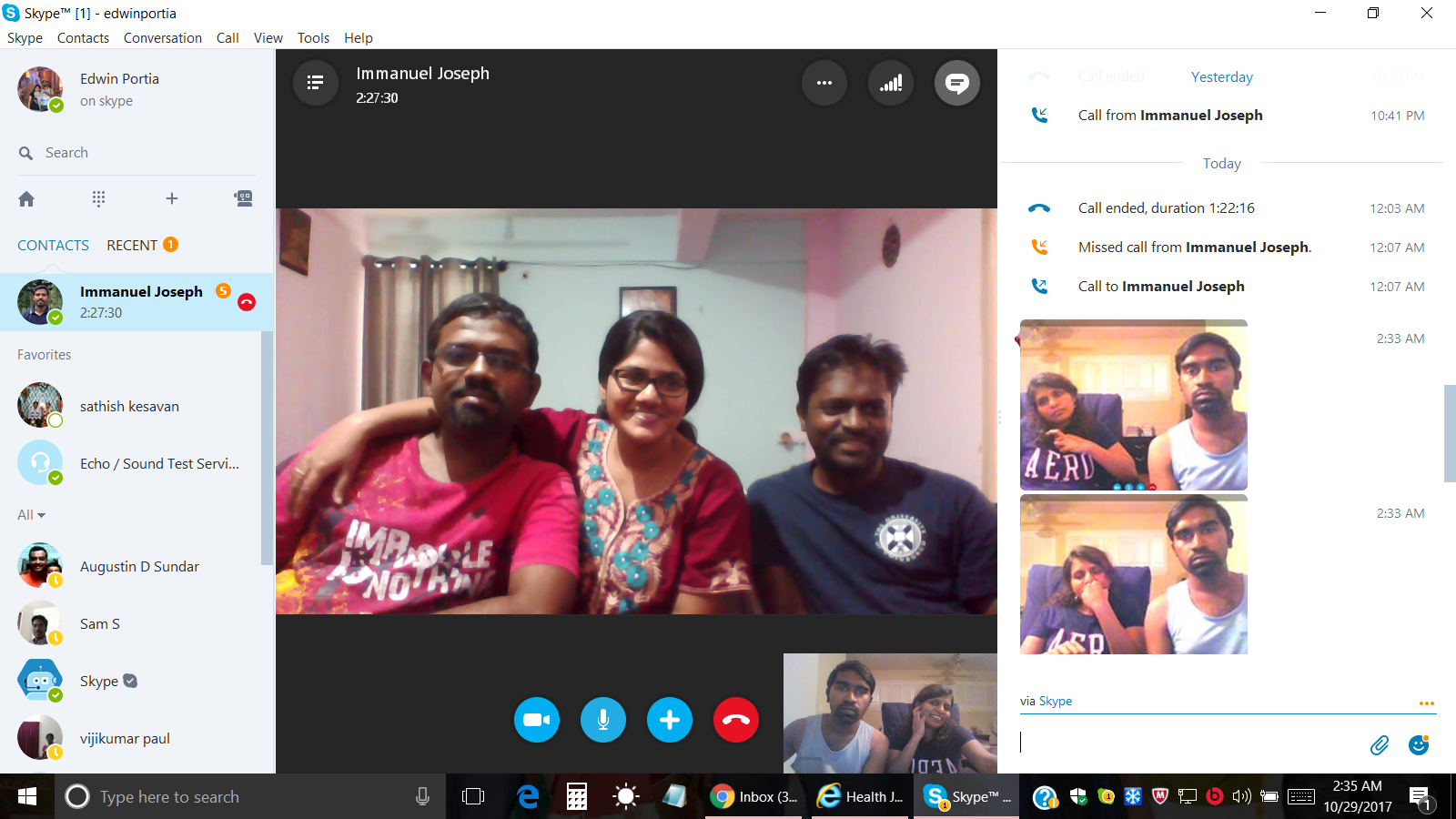Open the bots icon in sidebar
Image resolution: width=1456 pixels, height=819 pixels.
pyautogui.click(x=243, y=198)
